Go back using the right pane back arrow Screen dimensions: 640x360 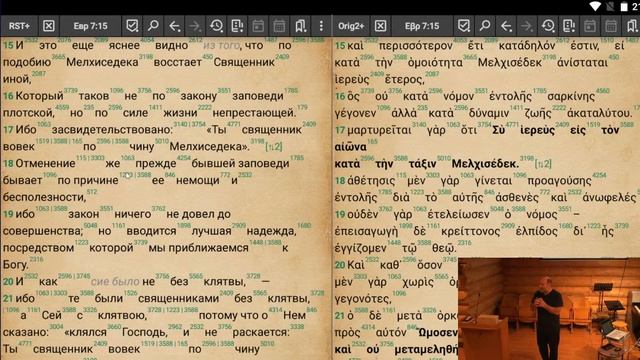click(506, 26)
